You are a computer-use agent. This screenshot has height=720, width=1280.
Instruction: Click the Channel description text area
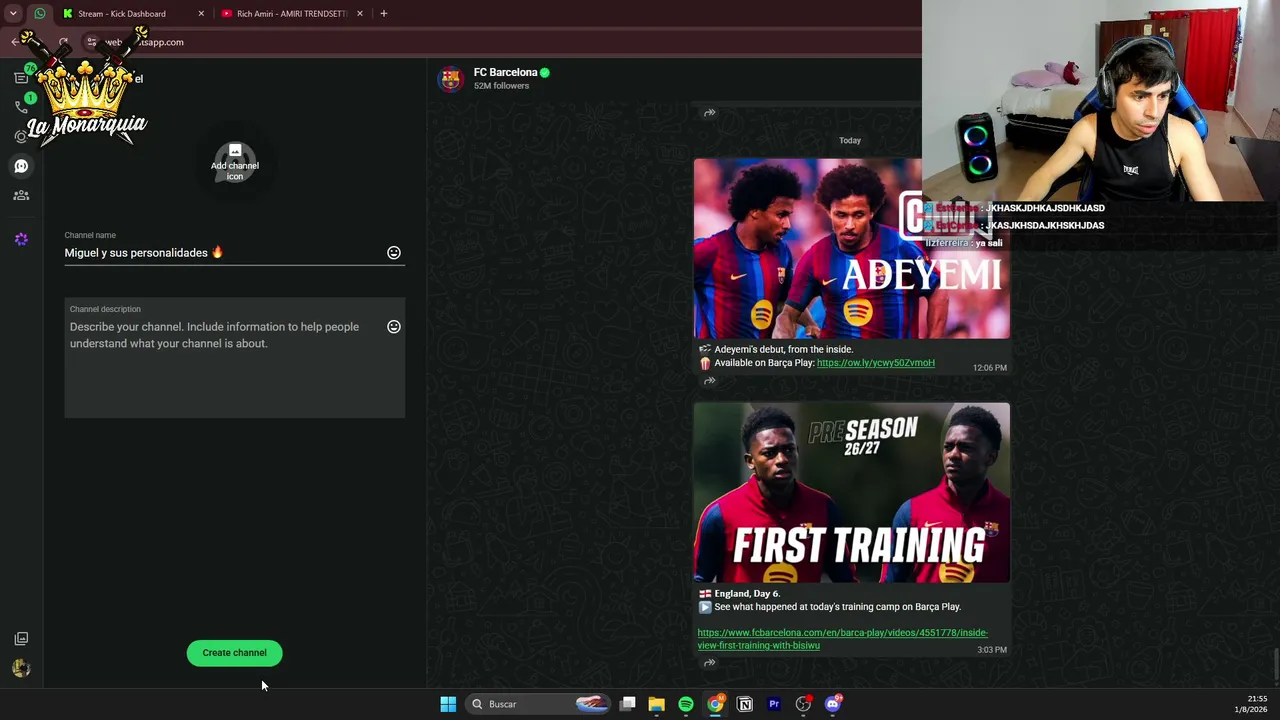(235, 358)
